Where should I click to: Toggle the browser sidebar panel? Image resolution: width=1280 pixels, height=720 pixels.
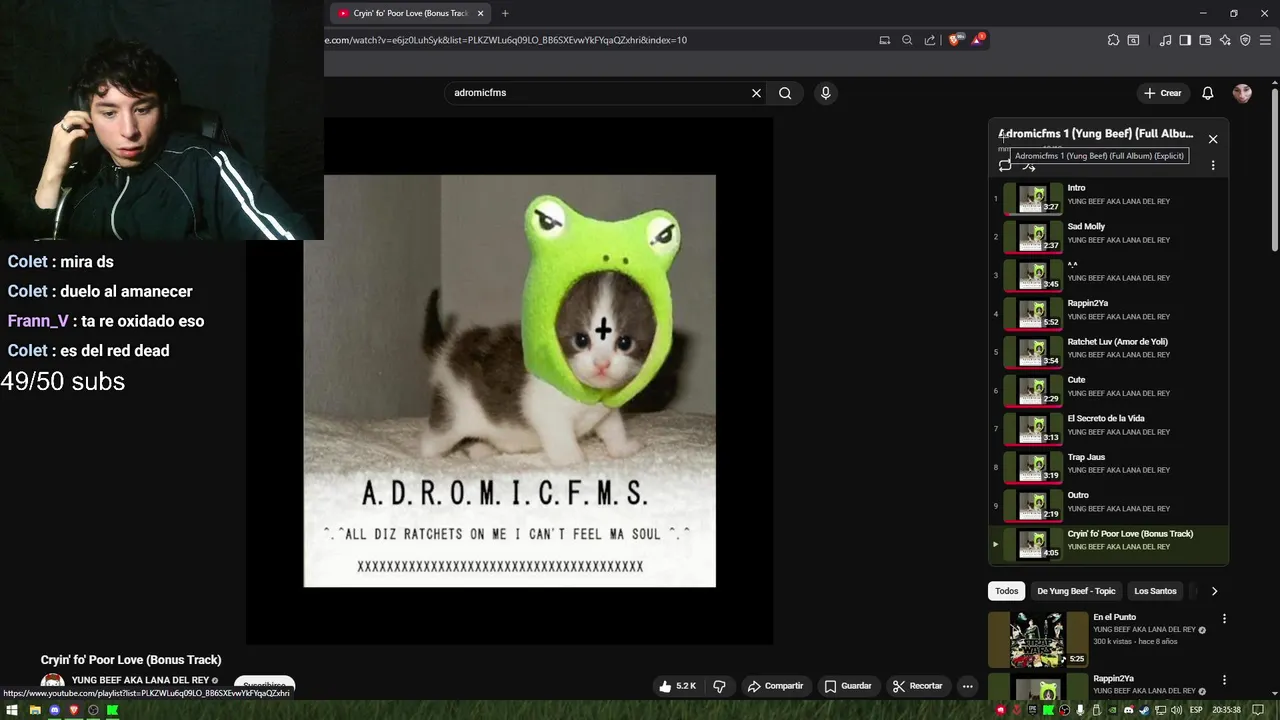(1185, 40)
